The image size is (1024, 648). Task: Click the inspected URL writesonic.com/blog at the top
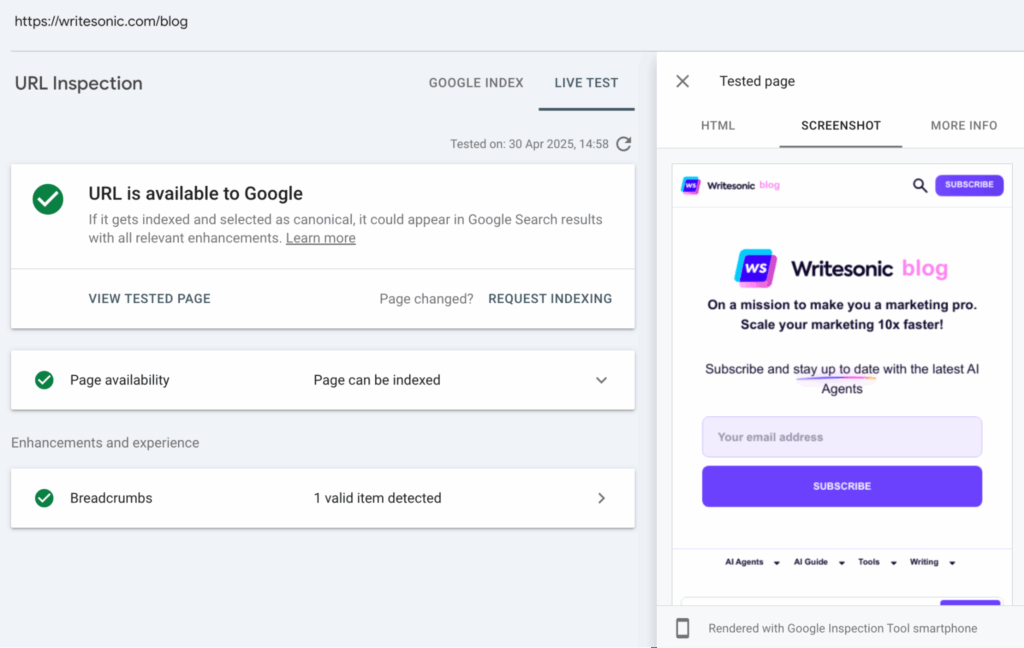[x=101, y=21]
